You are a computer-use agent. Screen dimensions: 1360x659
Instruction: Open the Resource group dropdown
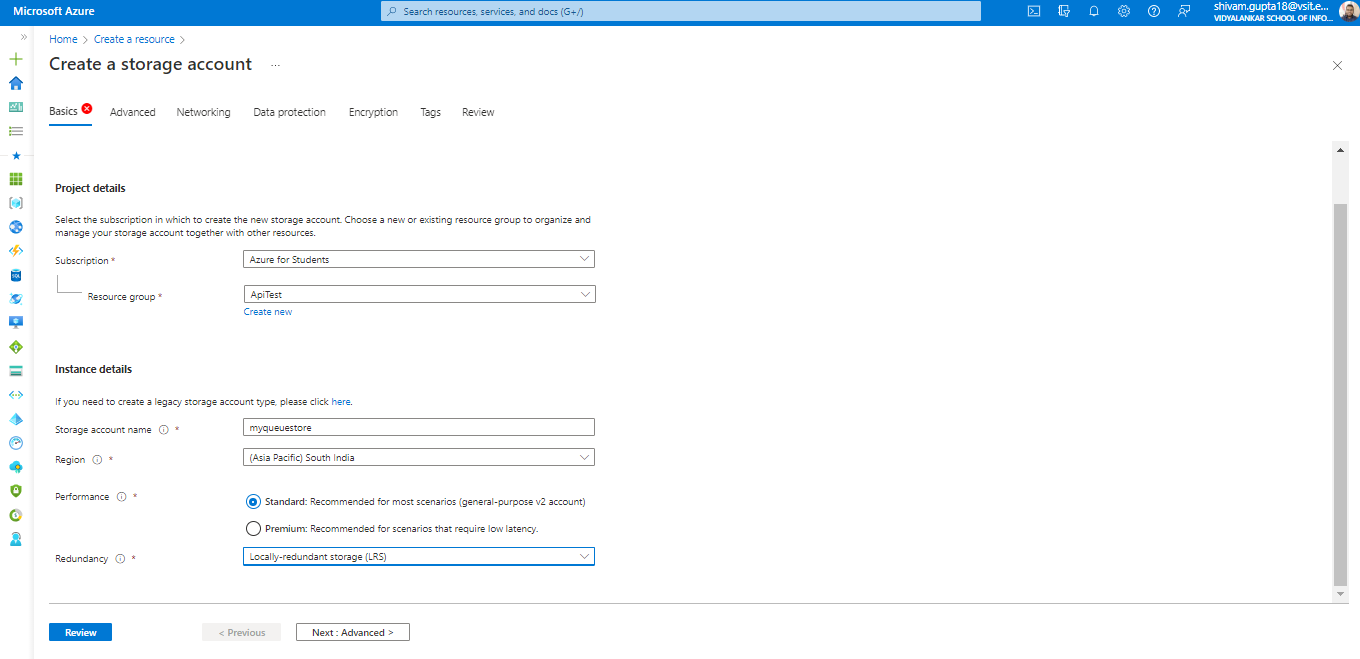click(x=418, y=293)
